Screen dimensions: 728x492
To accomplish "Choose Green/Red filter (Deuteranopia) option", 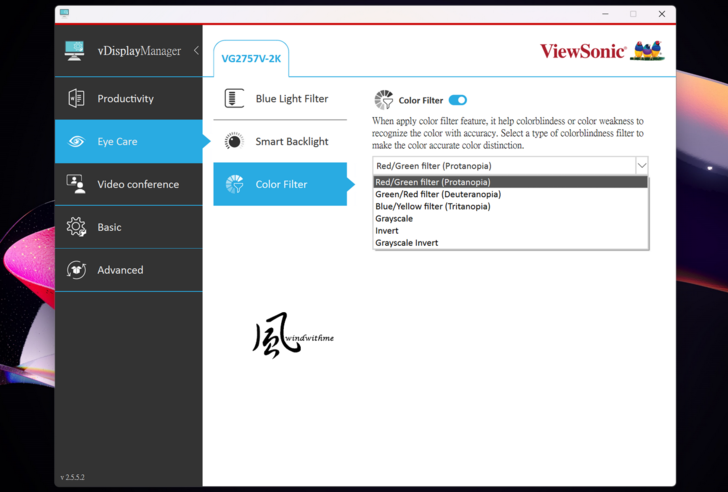I will [x=510, y=194].
